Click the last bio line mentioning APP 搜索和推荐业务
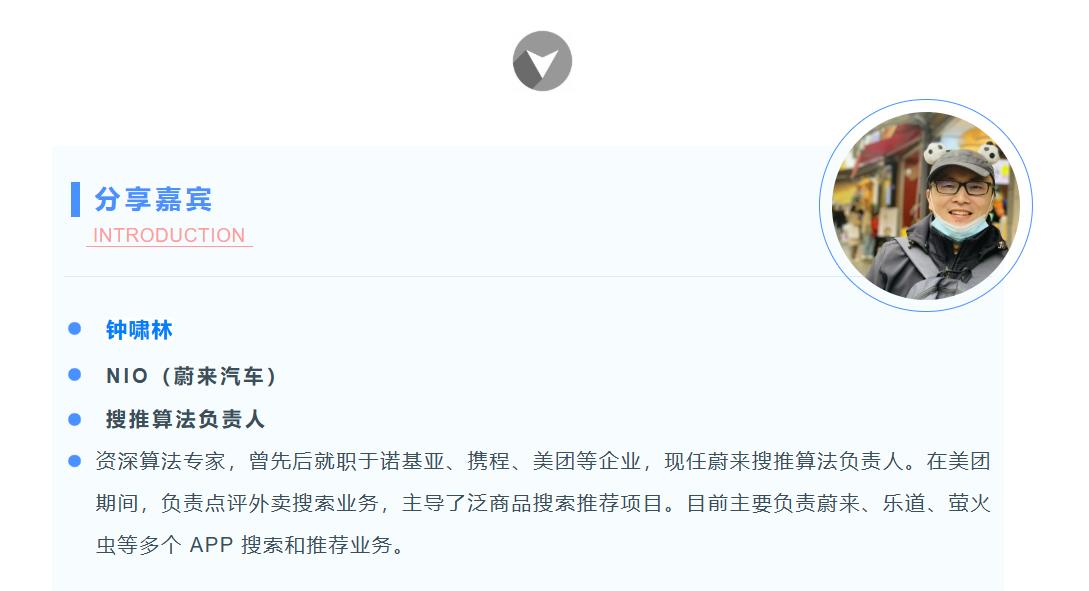 pos(251,545)
